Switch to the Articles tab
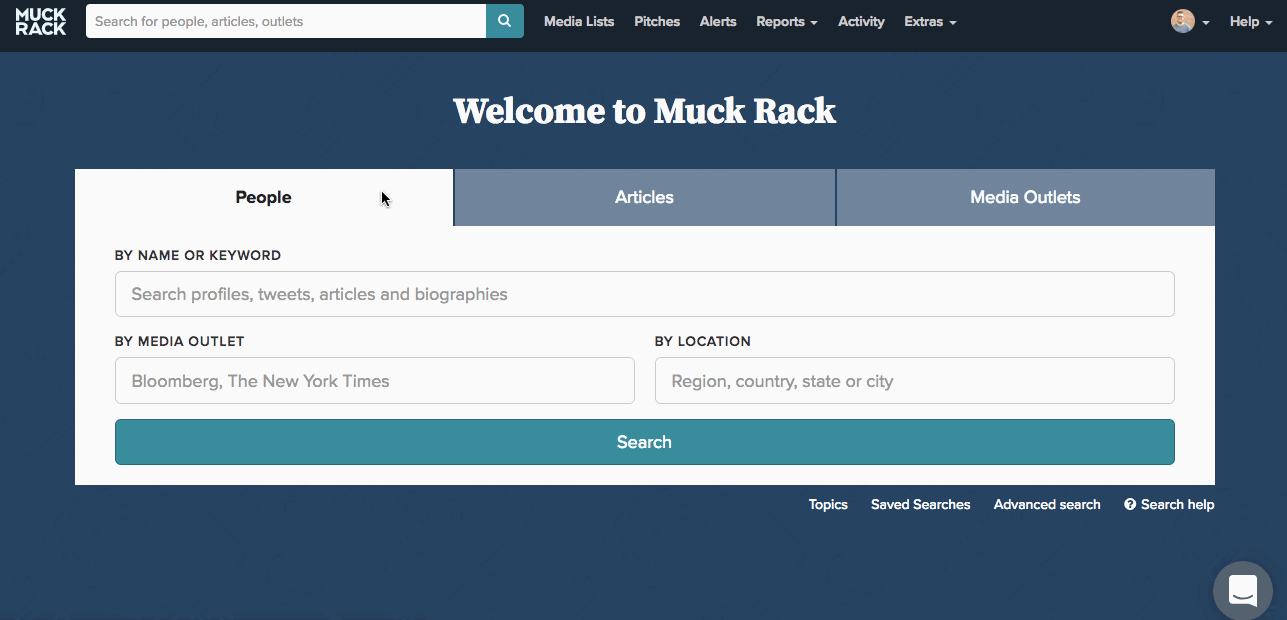The width and height of the screenshot is (1287, 620). pyautogui.click(x=644, y=197)
